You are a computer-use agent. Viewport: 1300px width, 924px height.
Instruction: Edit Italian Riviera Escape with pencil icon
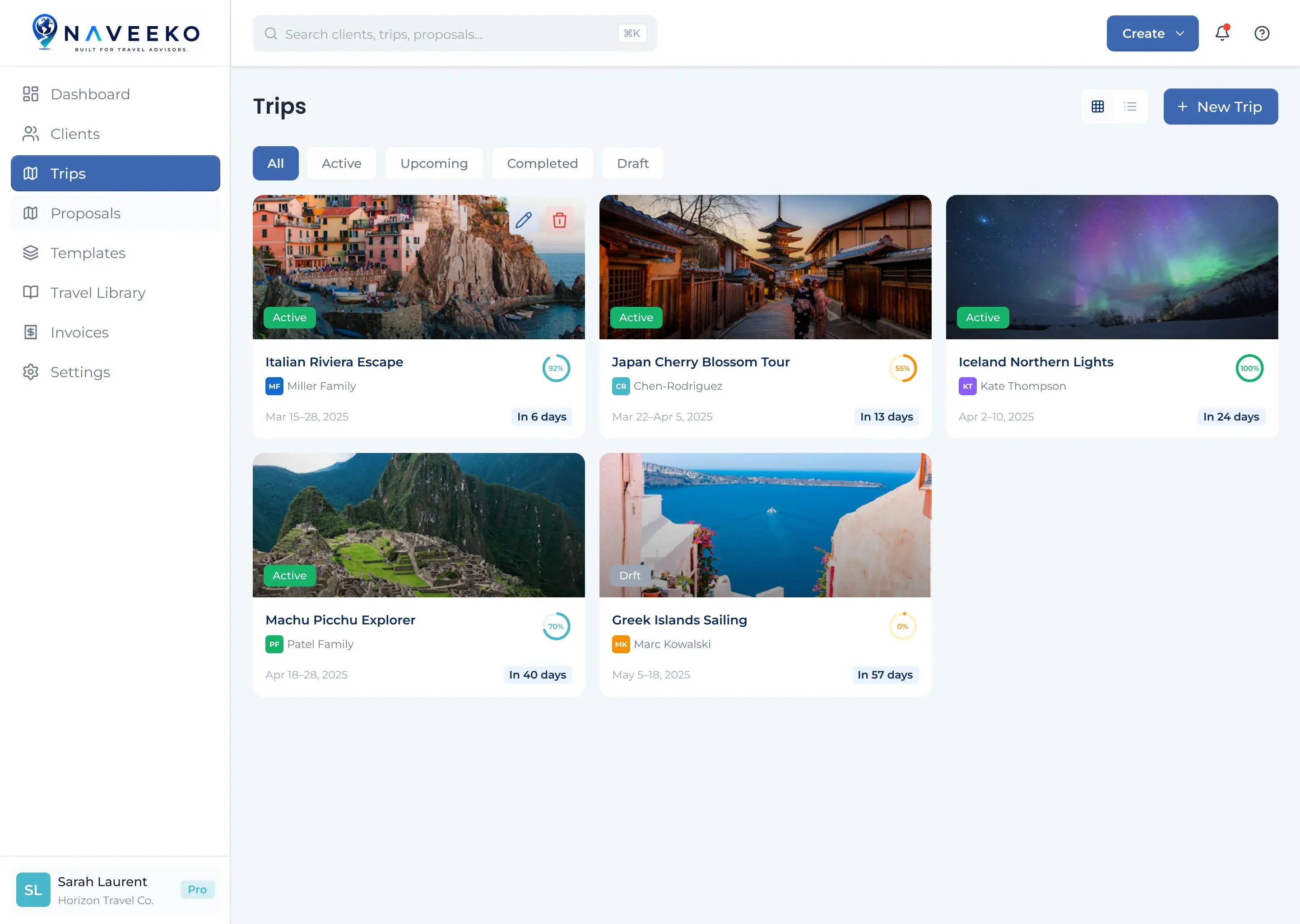coord(524,220)
